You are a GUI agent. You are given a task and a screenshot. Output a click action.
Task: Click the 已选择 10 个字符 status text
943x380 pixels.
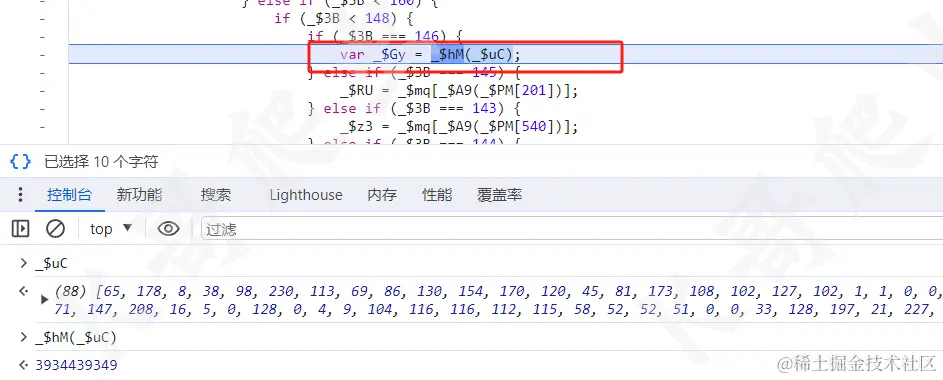pos(101,161)
